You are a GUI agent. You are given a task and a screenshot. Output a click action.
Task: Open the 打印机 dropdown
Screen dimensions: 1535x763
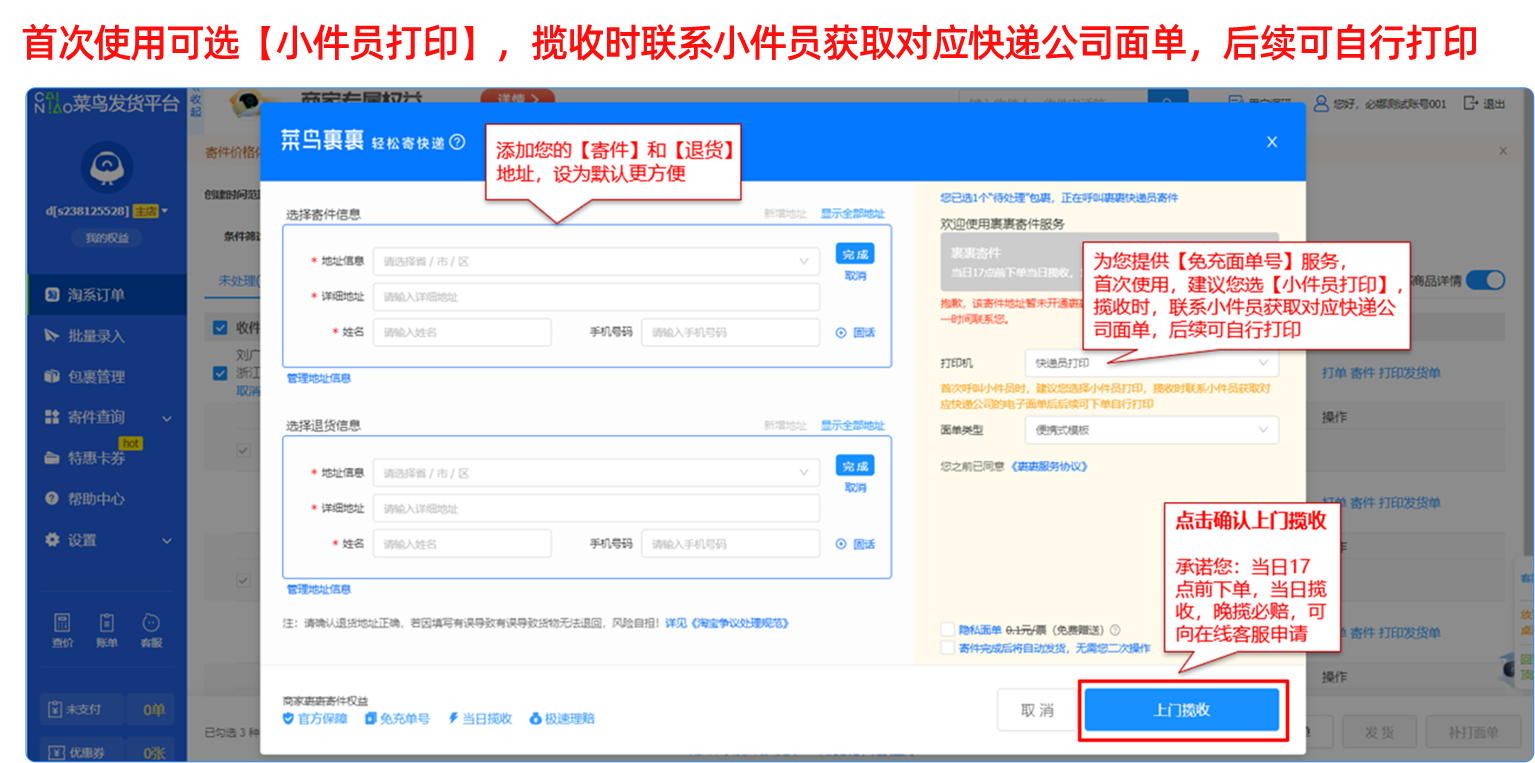click(1151, 362)
